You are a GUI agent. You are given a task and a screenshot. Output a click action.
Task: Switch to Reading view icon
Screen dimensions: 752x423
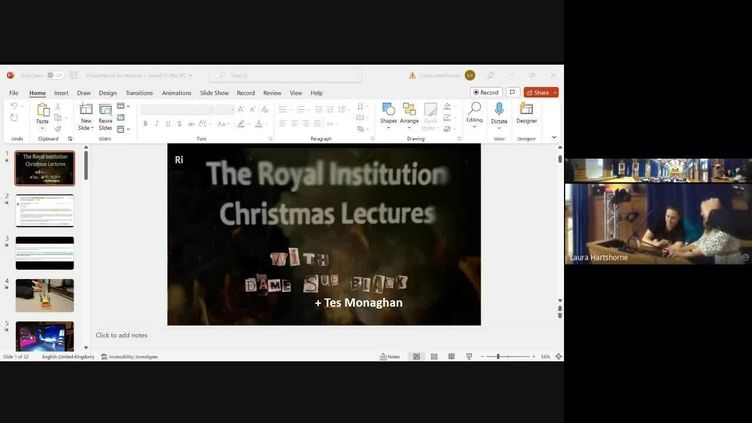tap(451, 356)
